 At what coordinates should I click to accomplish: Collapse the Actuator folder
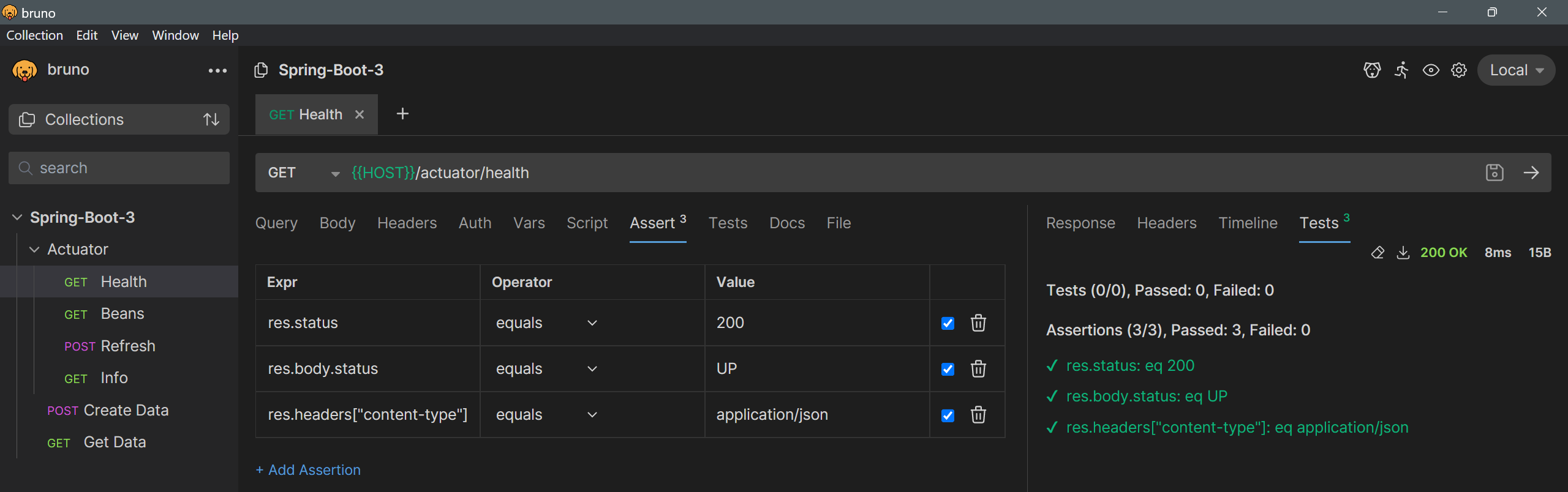coord(34,249)
